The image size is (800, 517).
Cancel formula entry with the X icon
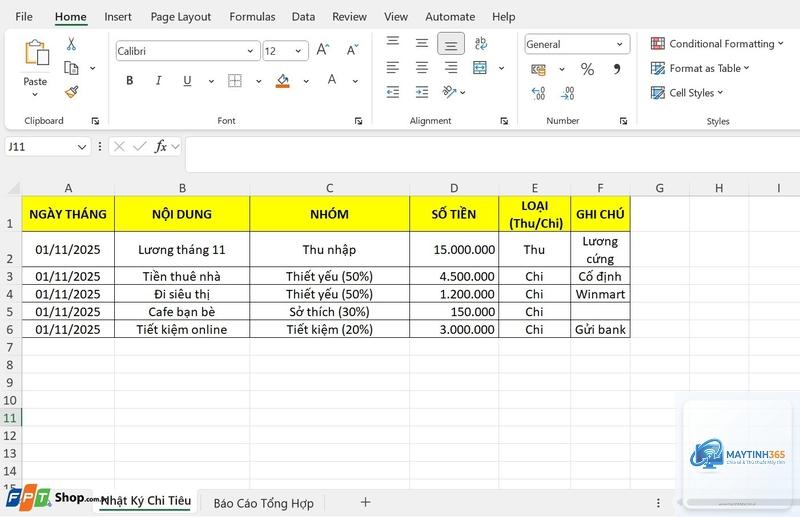(x=119, y=147)
